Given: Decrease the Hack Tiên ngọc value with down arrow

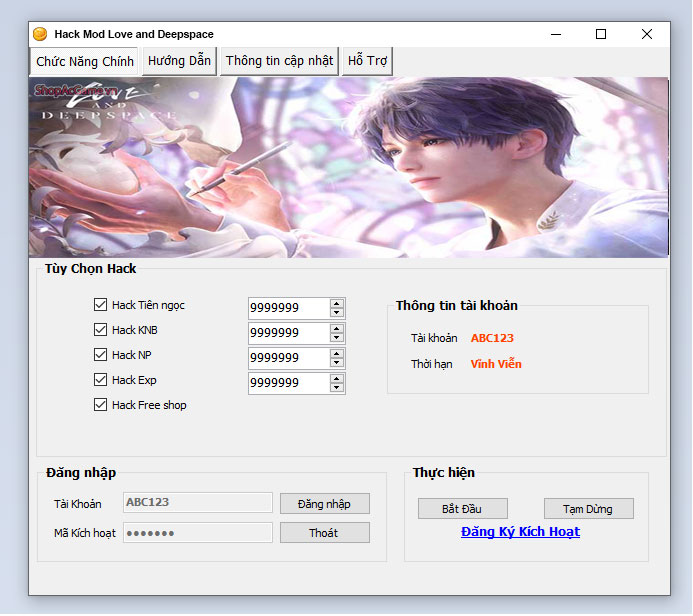Looking at the screenshot, I should (x=337, y=312).
